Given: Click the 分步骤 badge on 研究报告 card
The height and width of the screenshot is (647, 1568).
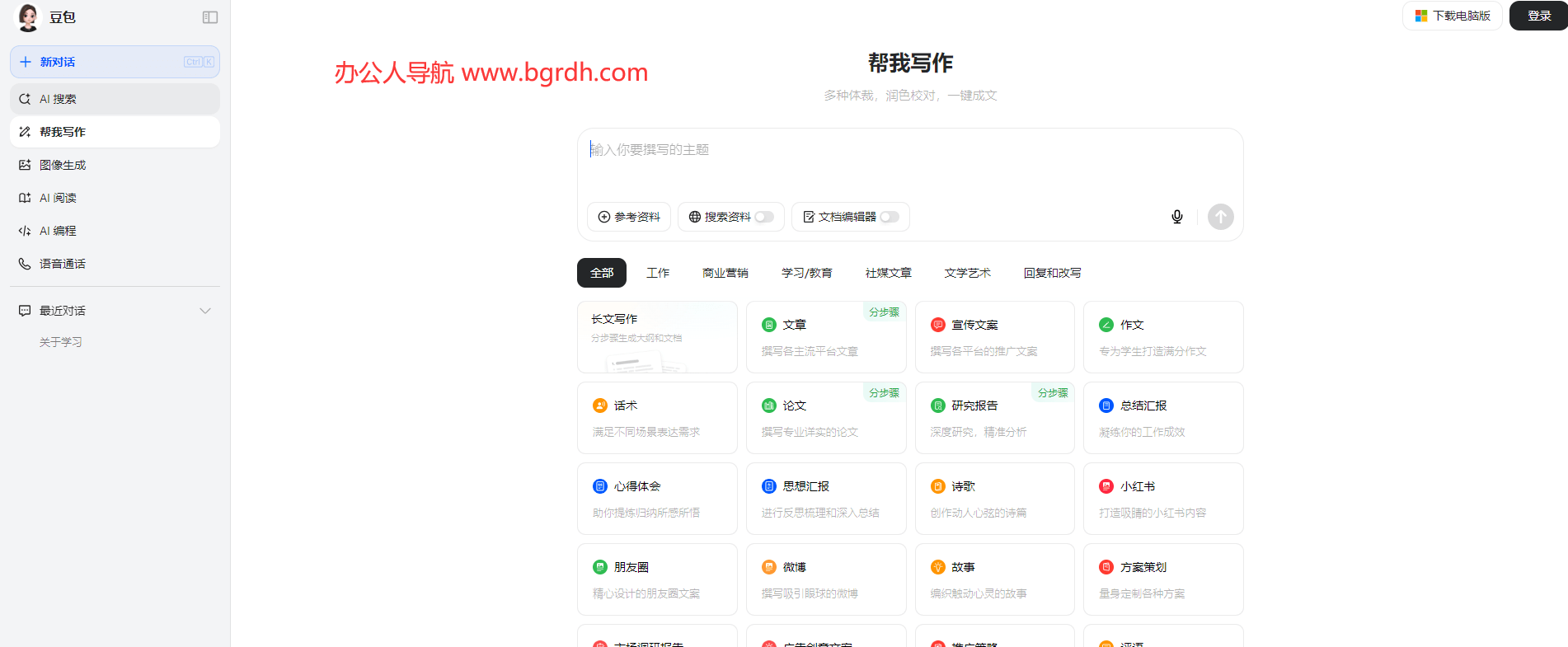Looking at the screenshot, I should [1053, 393].
